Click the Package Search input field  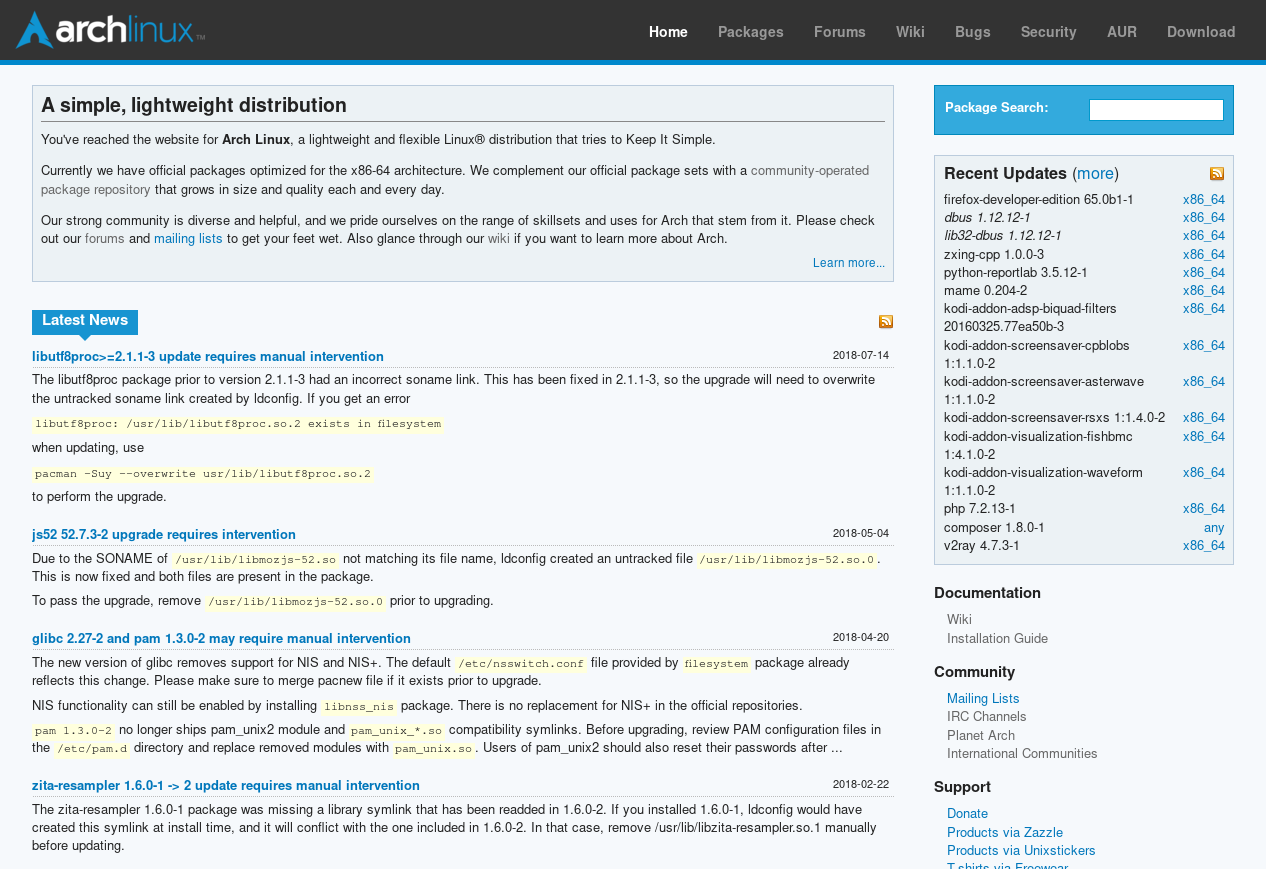click(1155, 110)
